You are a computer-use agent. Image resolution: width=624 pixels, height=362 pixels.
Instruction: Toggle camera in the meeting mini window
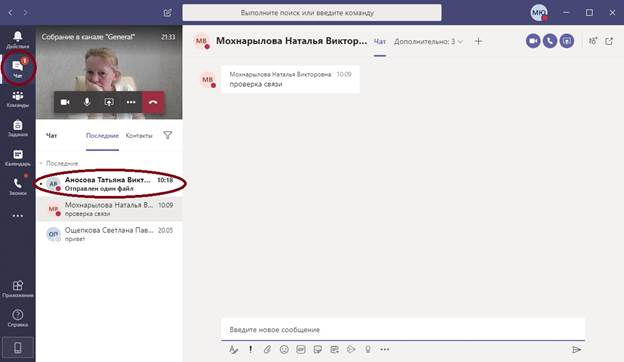[65, 102]
